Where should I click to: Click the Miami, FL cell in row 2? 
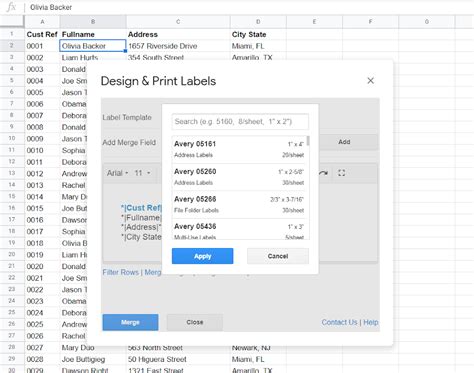(x=258, y=46)
